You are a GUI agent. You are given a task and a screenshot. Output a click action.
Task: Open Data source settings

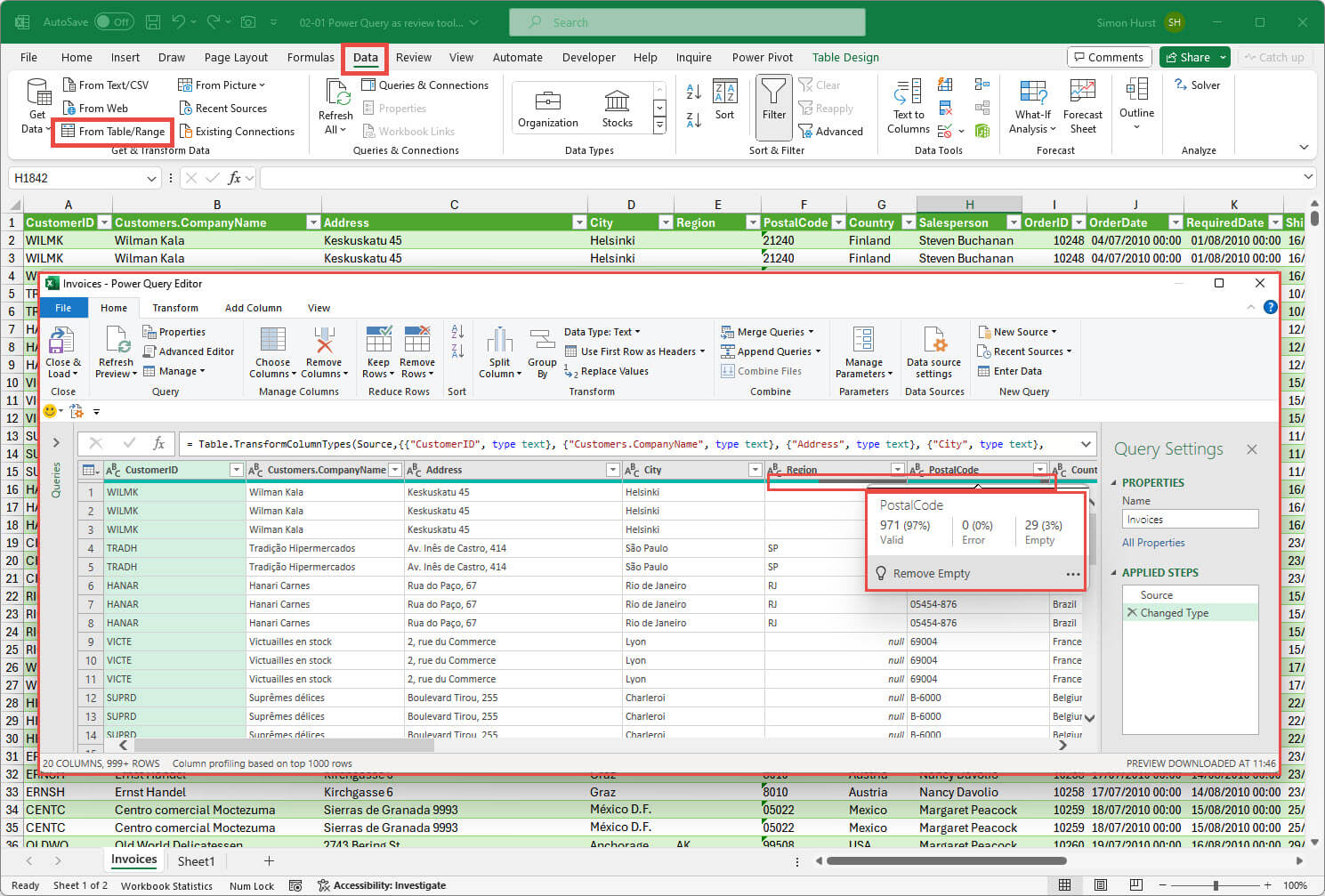[933, 343]
